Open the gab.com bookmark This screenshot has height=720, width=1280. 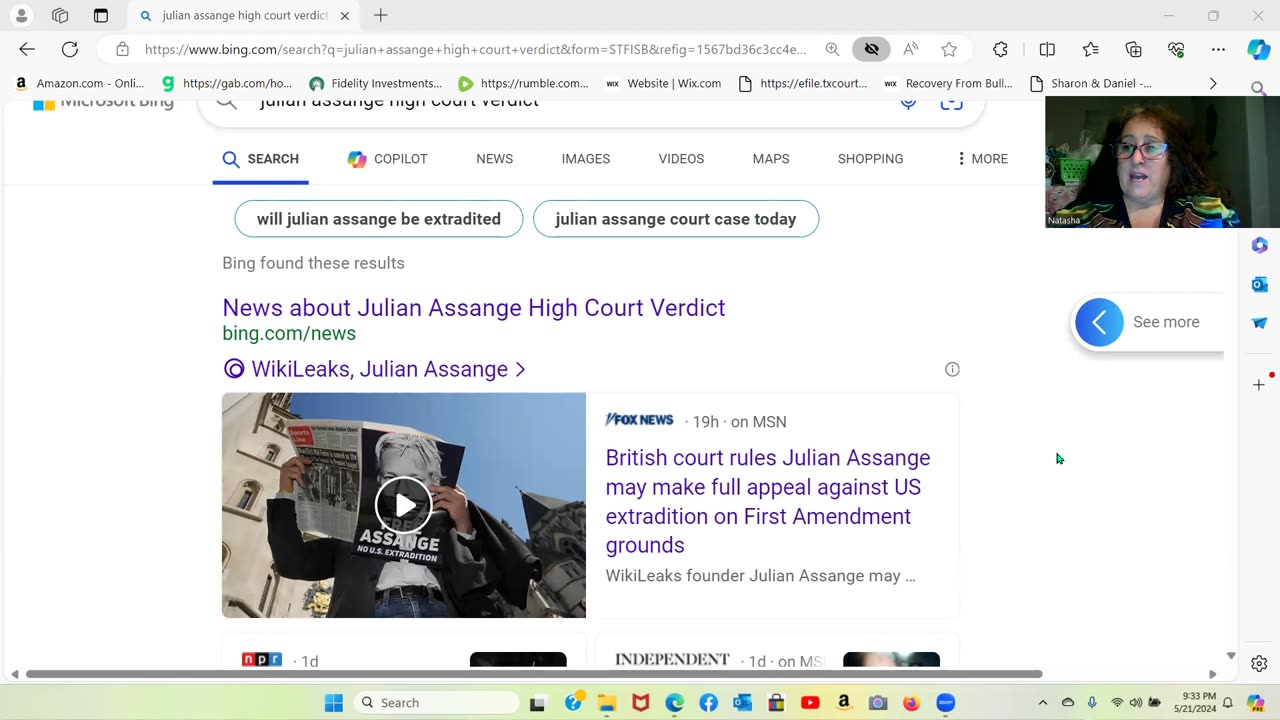227,83
